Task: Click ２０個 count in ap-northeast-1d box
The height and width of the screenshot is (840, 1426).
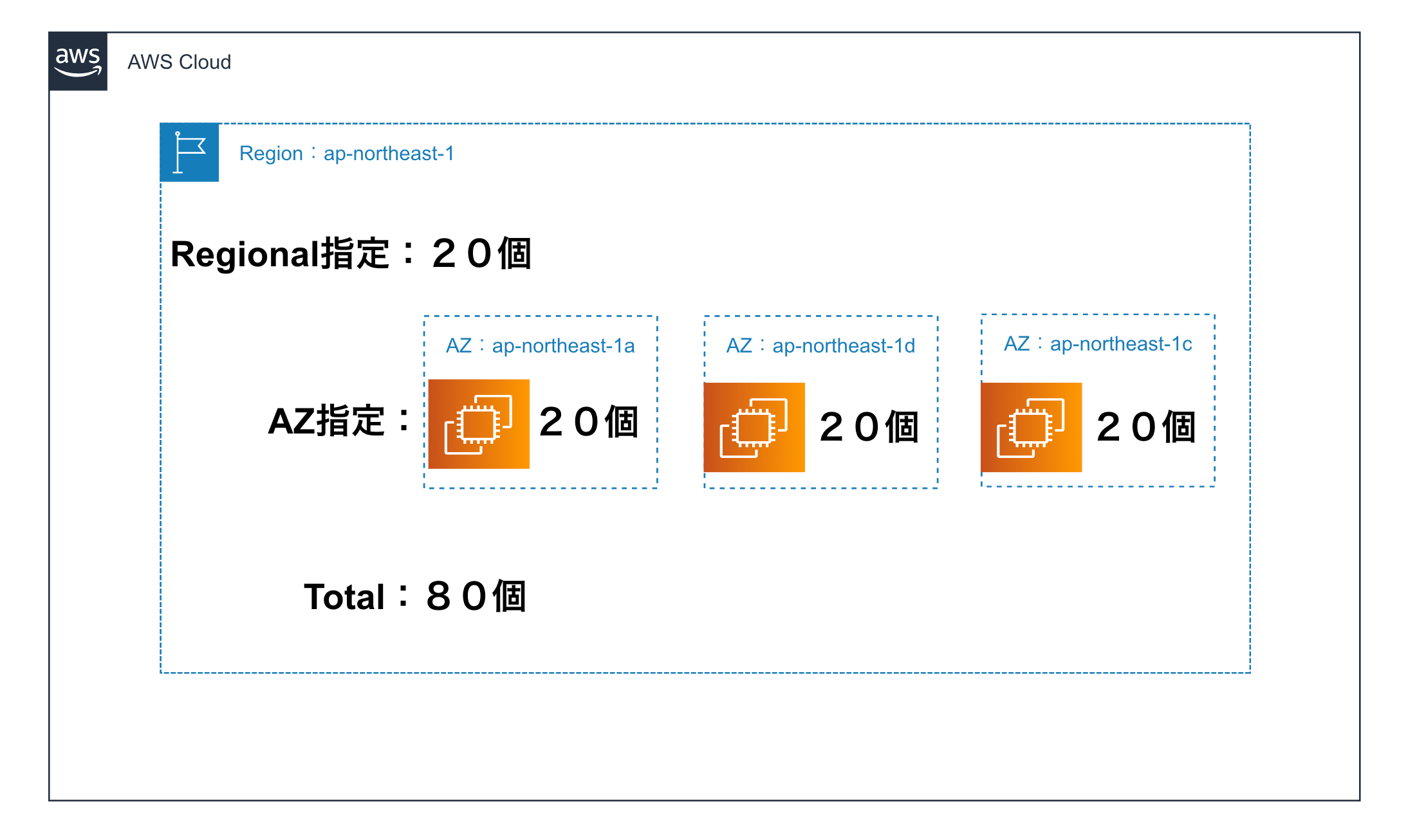Action: [869, 427]
